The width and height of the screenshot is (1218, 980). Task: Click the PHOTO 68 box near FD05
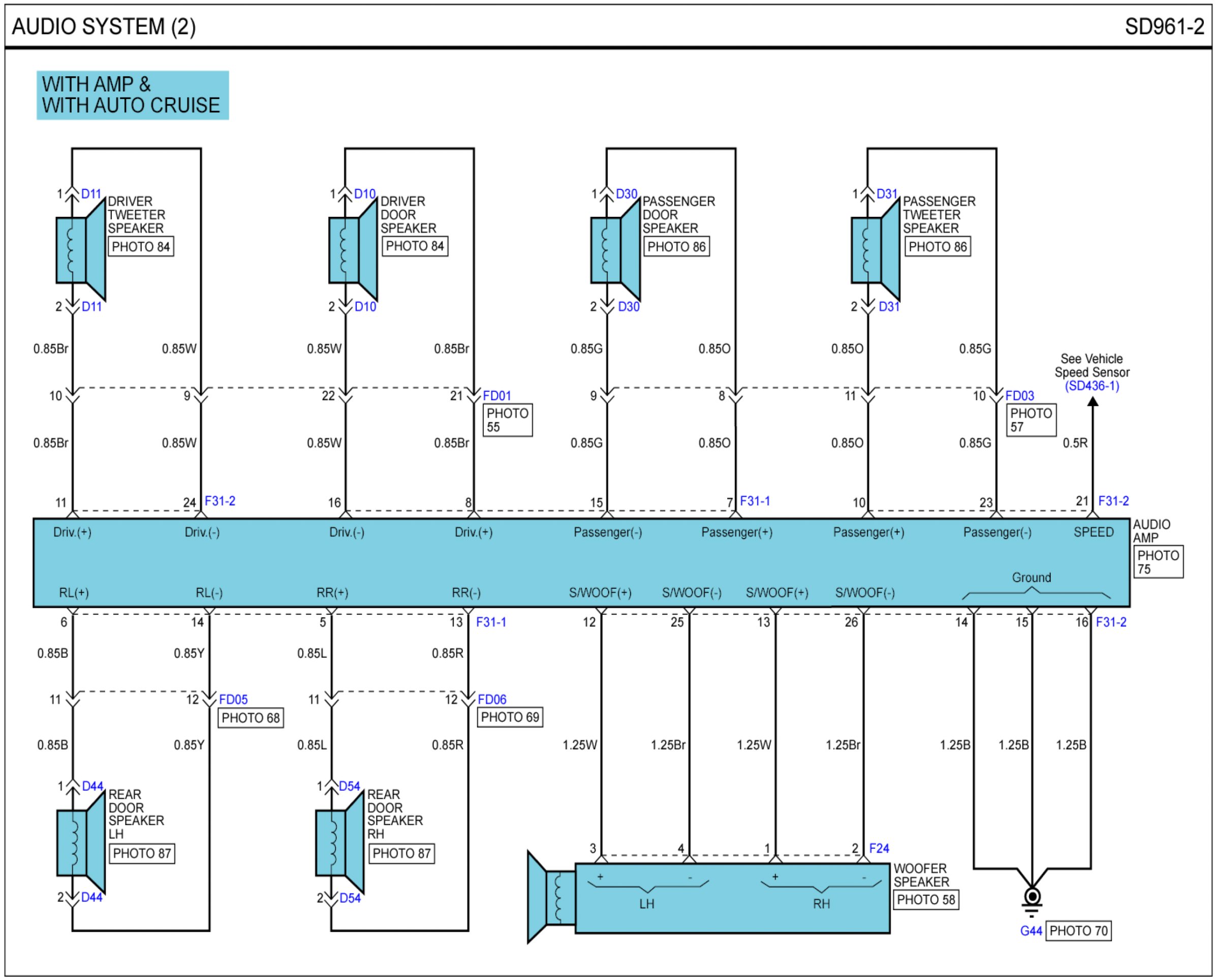(x=251, y=718)
